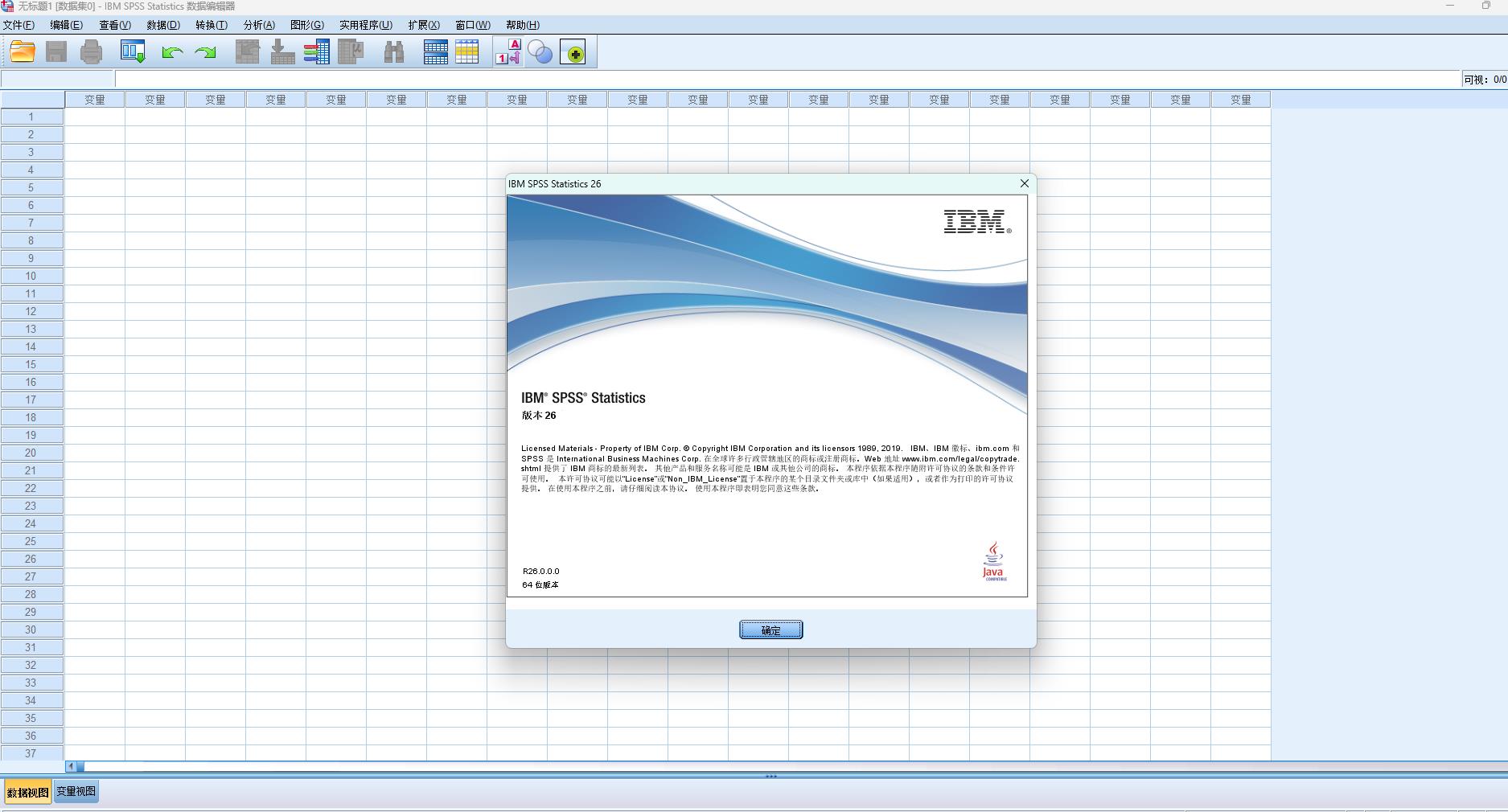Viewport: 1508px width, 812px height.
Task: Click the Select Cases icon with yellow row
Action: click(467, 52)
